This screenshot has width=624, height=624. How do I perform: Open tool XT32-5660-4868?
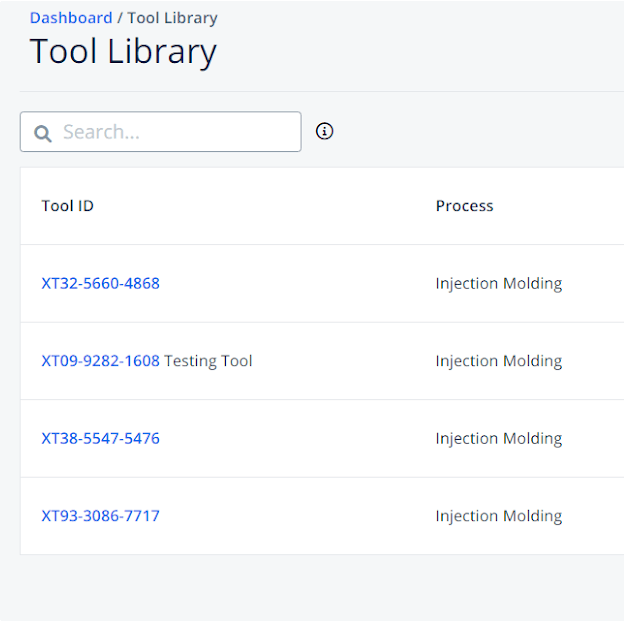[100, 283]
